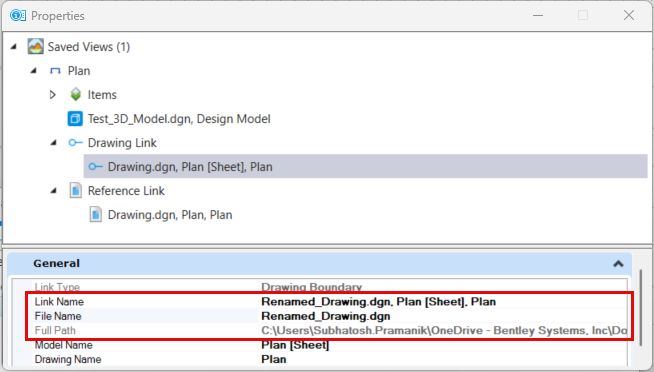Image resolution: width=654 pixels, height=372 pixels.
Task: Collapse the Plan tree node
Action: (34, 71)
